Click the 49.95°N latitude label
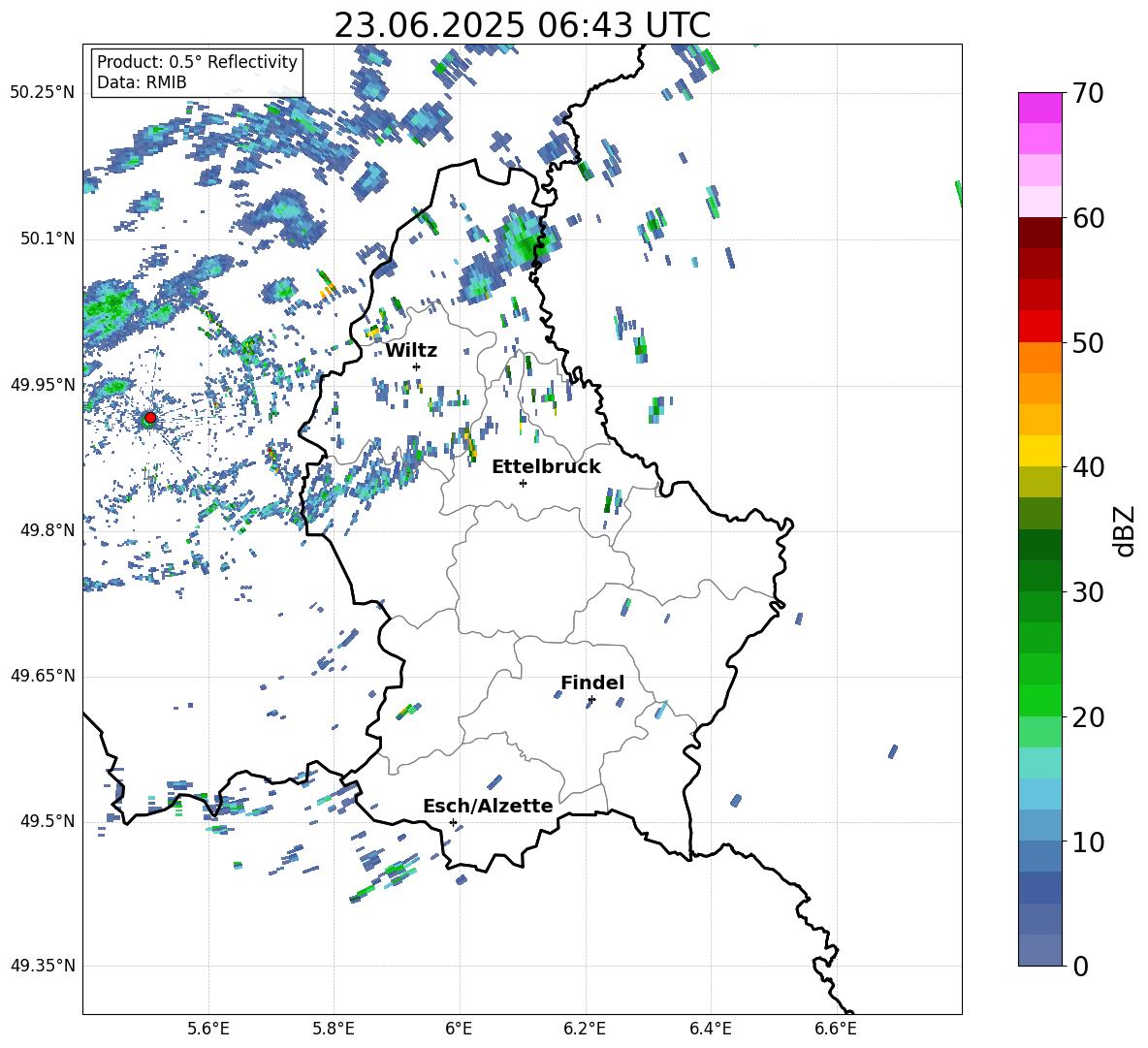The width and height of the screenshot is (1148, 1048). point(43,384)
